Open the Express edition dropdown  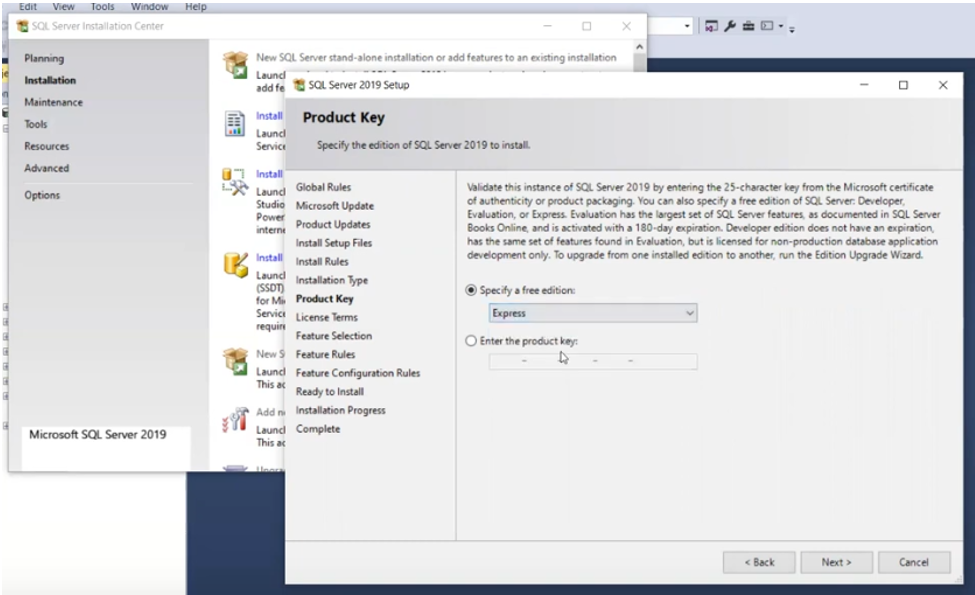pyautogui.click(x=690, y=313)
